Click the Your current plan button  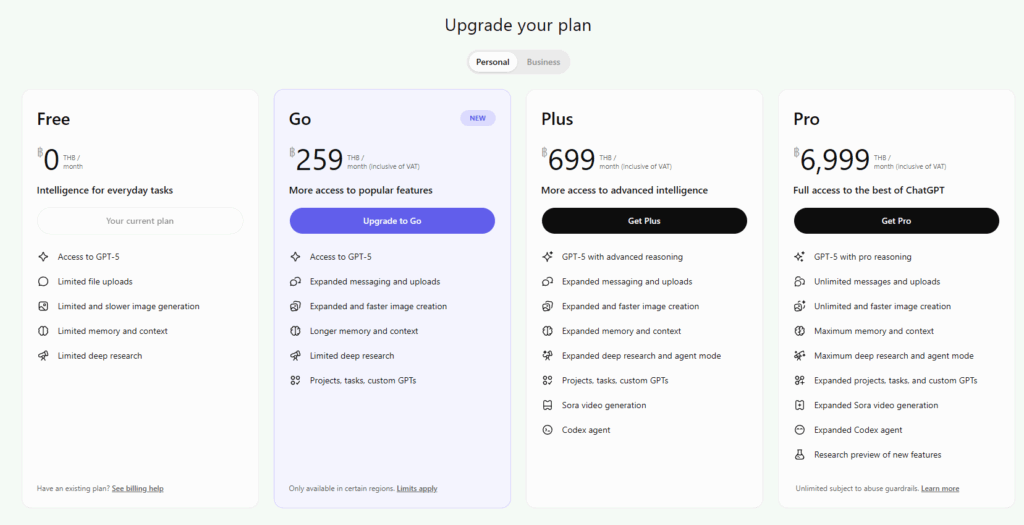[x=140, y=221]
